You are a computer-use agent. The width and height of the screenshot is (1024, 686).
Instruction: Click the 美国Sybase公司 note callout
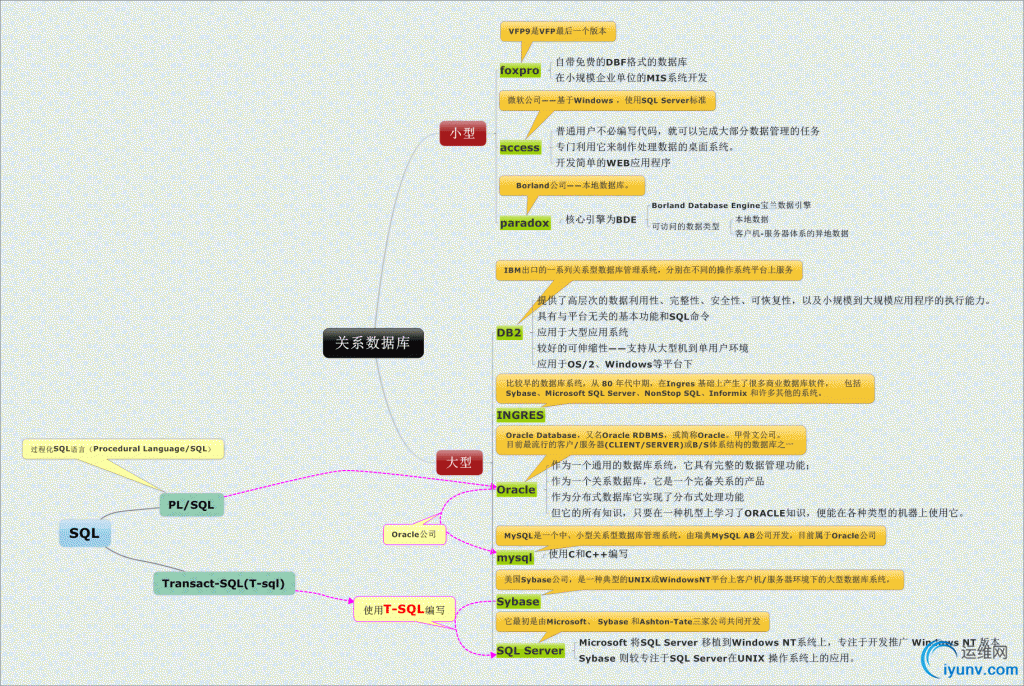coord(700,580)
